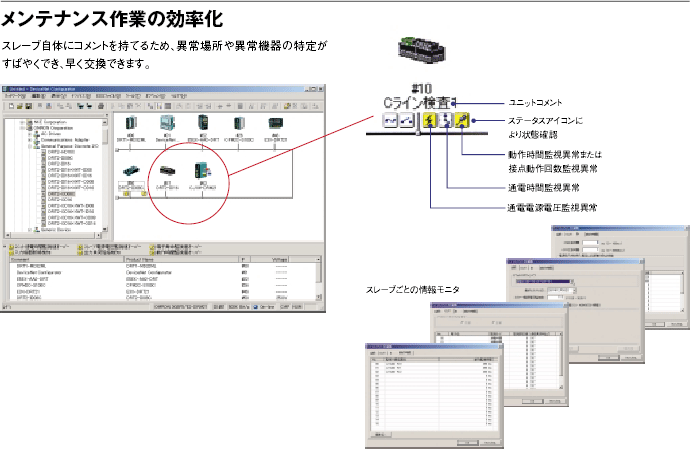Click the Product Name column header
The width and height of the screenshot is (690, 449).
coord(182,260)
